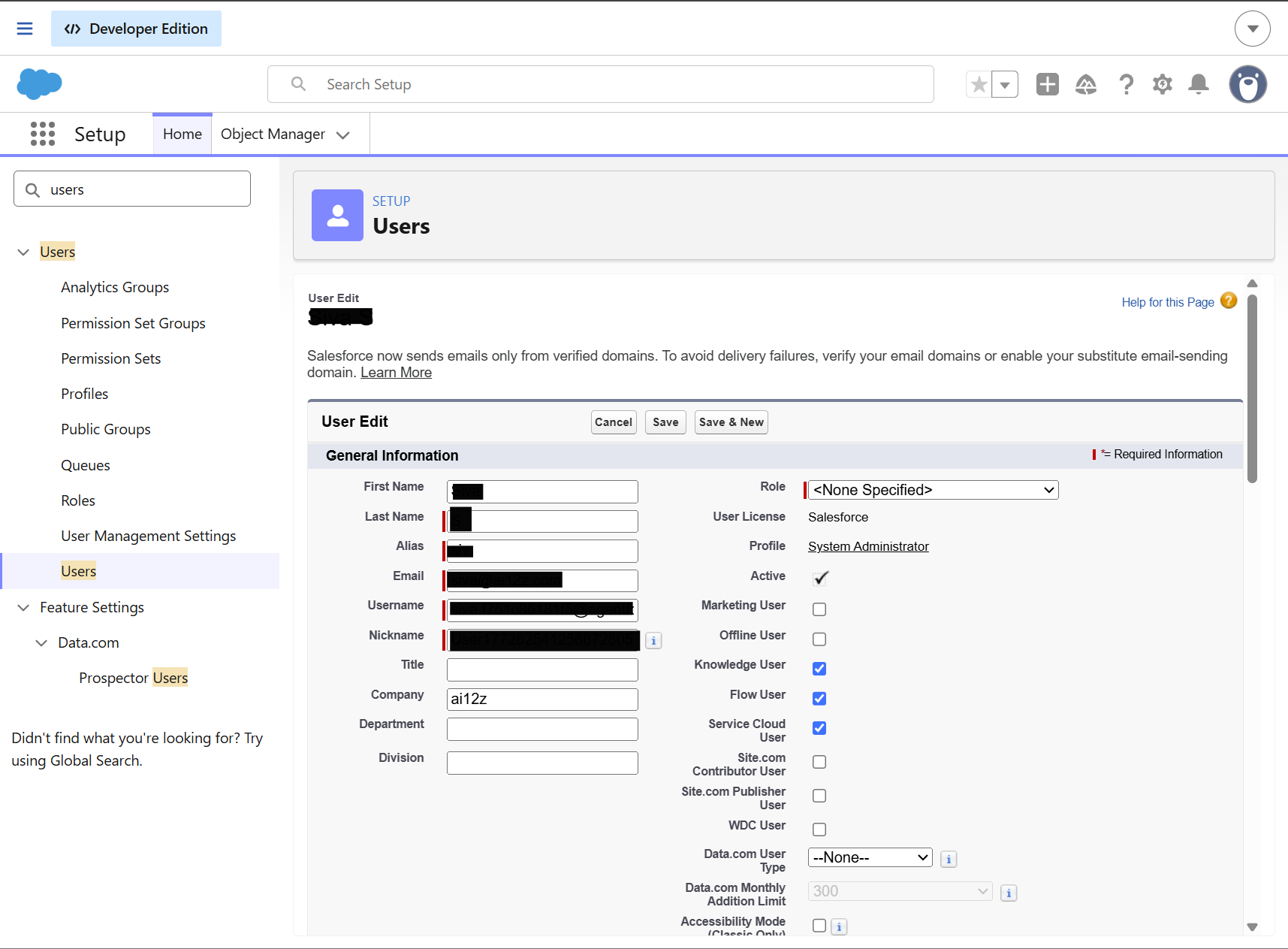Open Permission Sets in sidebar
Image resolution: width=1288 pixels, height=949 pixels.
(111, 358)
